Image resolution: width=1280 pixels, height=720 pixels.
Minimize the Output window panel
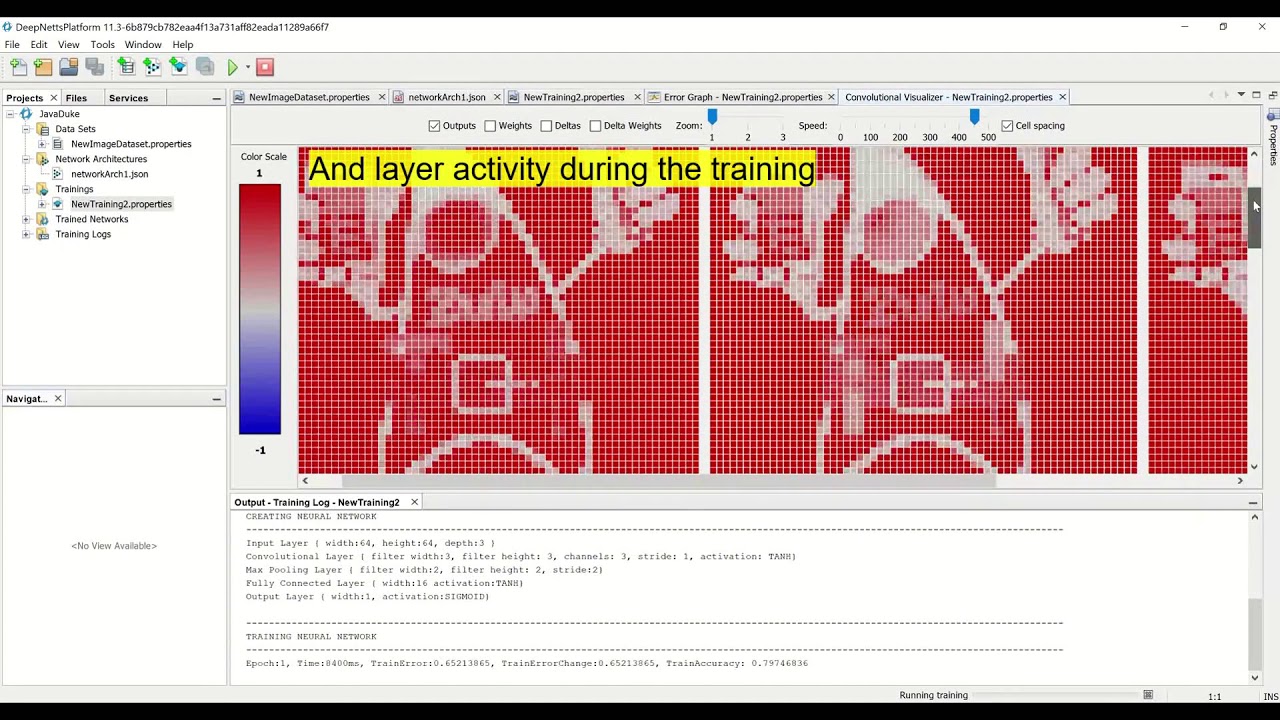point(1253,503)
